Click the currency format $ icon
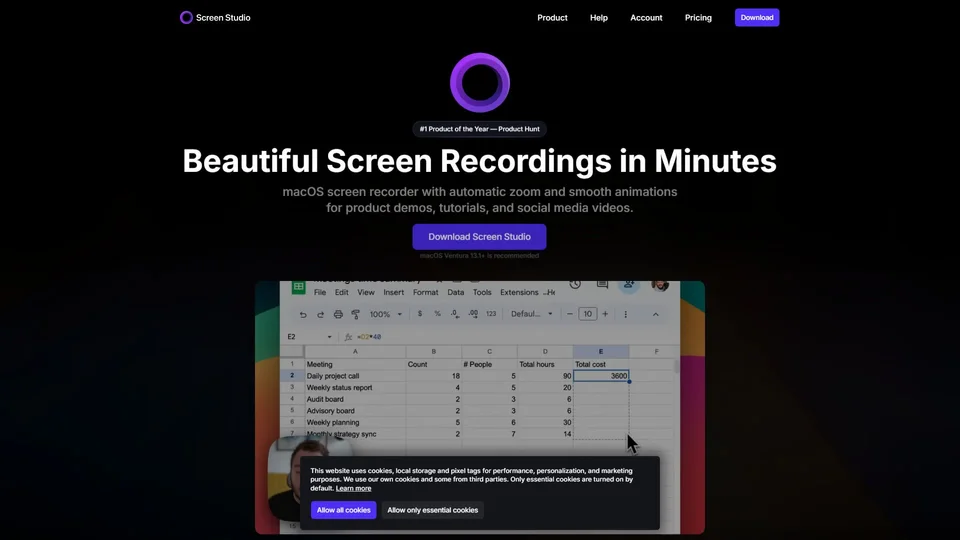The height and width of the screenshot is (540, 960). (x=419, y=313)
